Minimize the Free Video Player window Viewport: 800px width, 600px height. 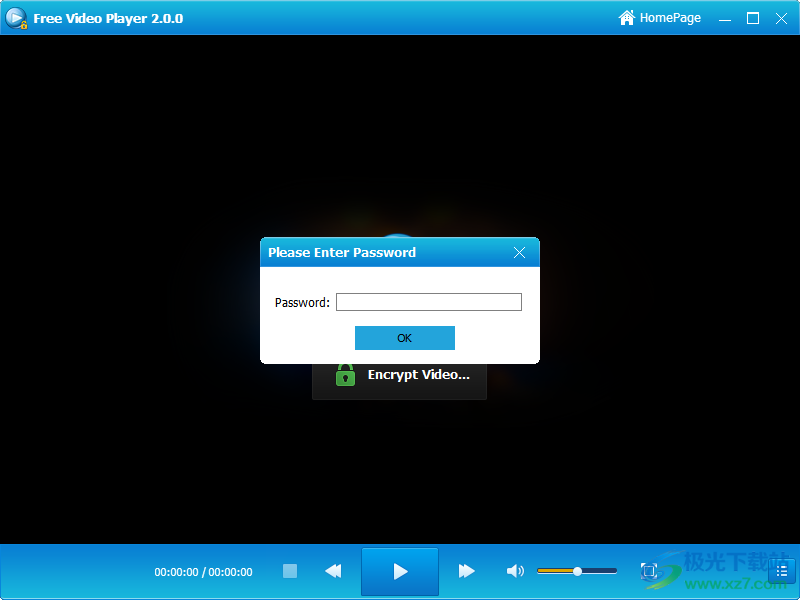pyautogui.click(x=724, y=18)
